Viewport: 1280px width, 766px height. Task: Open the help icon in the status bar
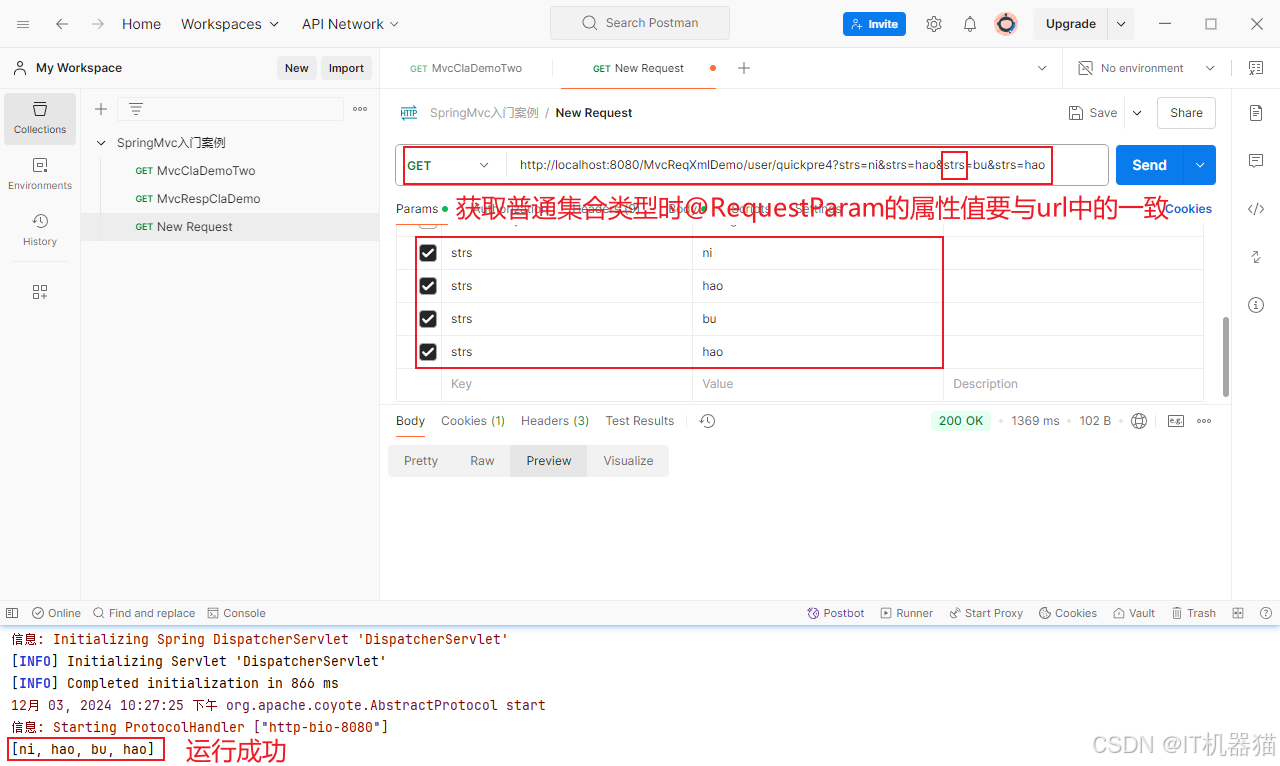tap(1265, 613)
